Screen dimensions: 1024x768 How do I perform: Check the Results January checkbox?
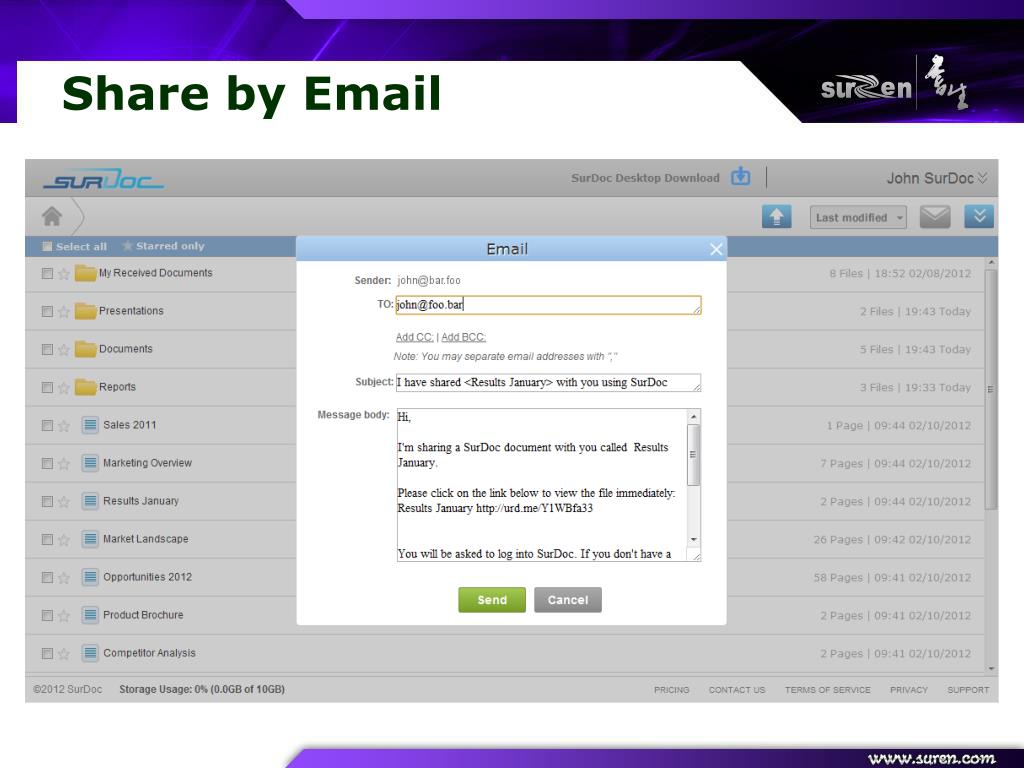click(x=47, y=502)
